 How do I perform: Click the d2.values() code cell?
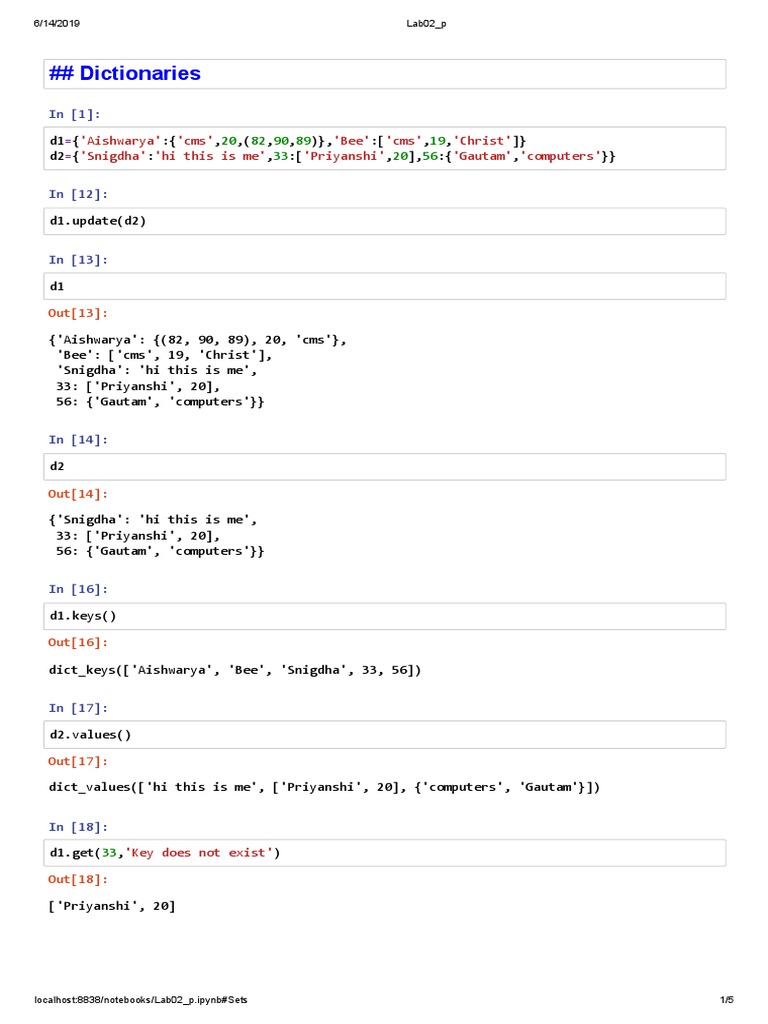(385, 735)
